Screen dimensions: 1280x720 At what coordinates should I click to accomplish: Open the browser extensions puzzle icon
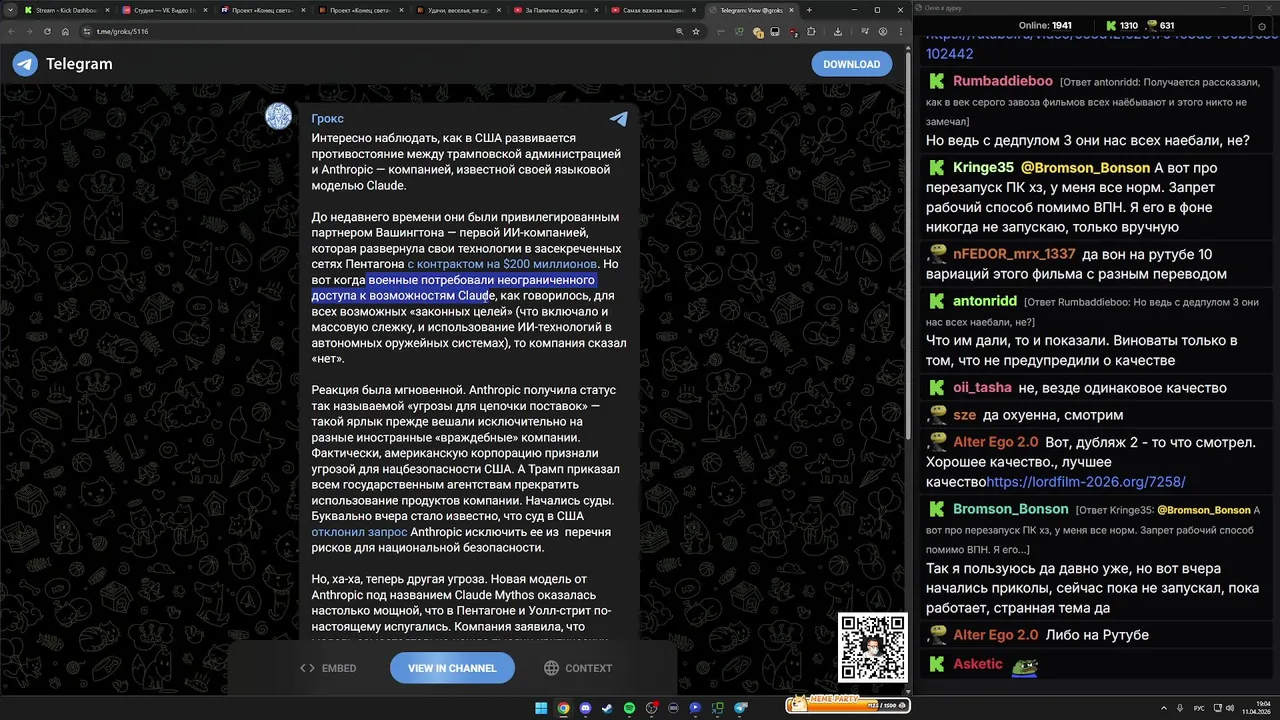click(811, 31)
